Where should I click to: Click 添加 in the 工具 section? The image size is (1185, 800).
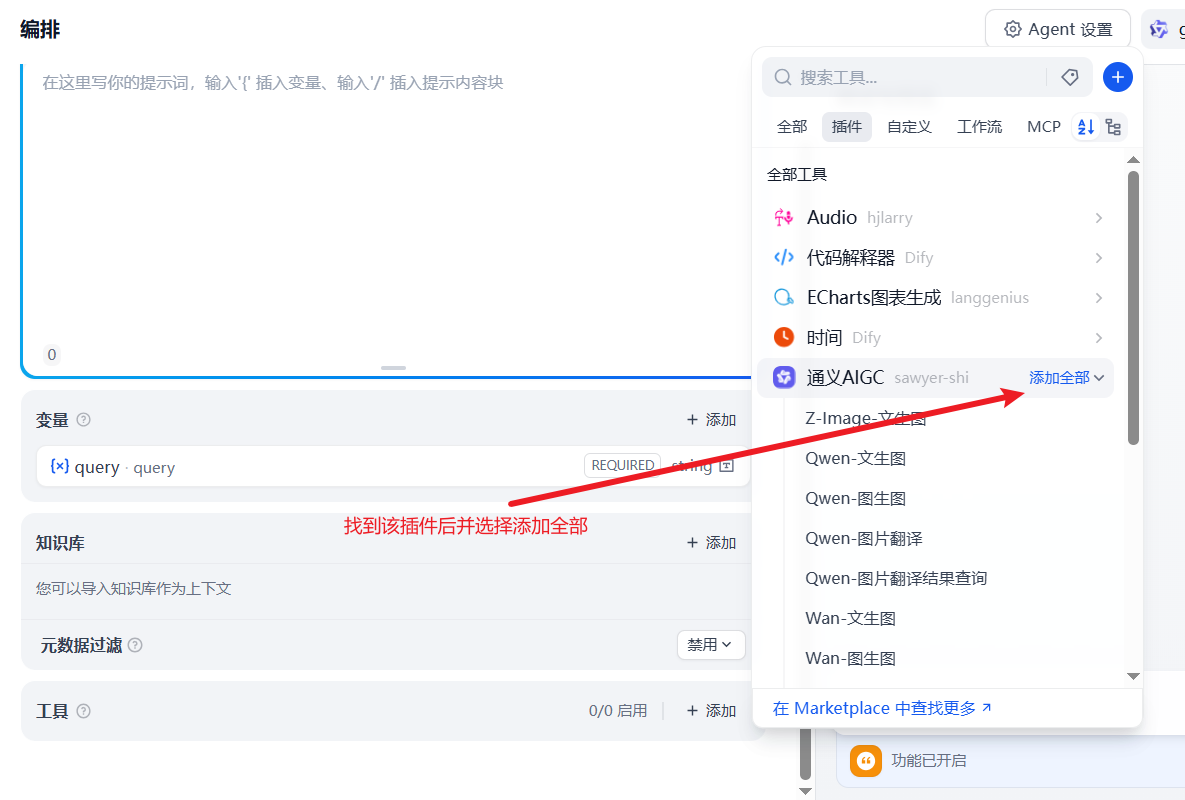tap(711, 711)
